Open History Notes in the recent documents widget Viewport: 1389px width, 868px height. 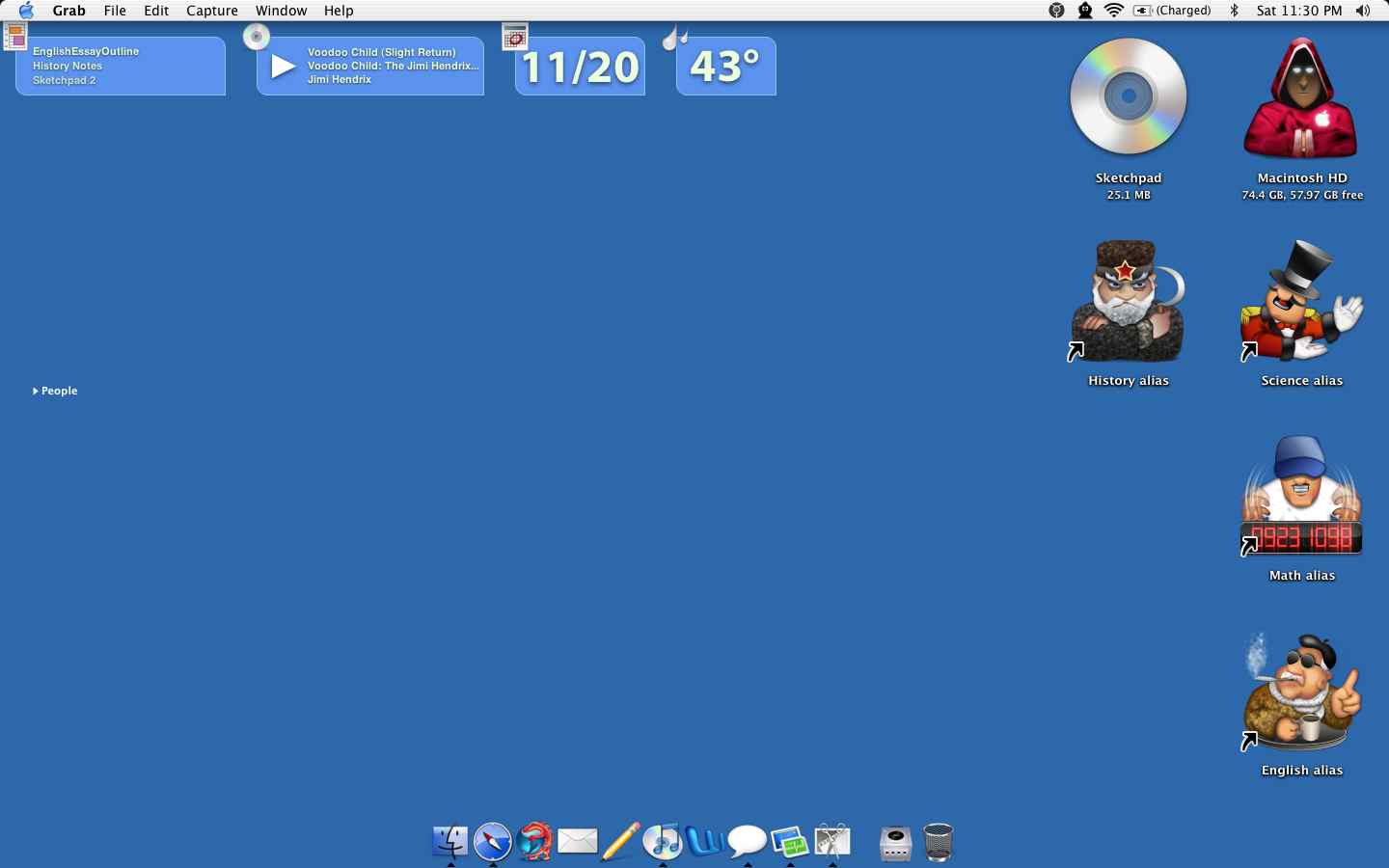[x=68, y=66]
